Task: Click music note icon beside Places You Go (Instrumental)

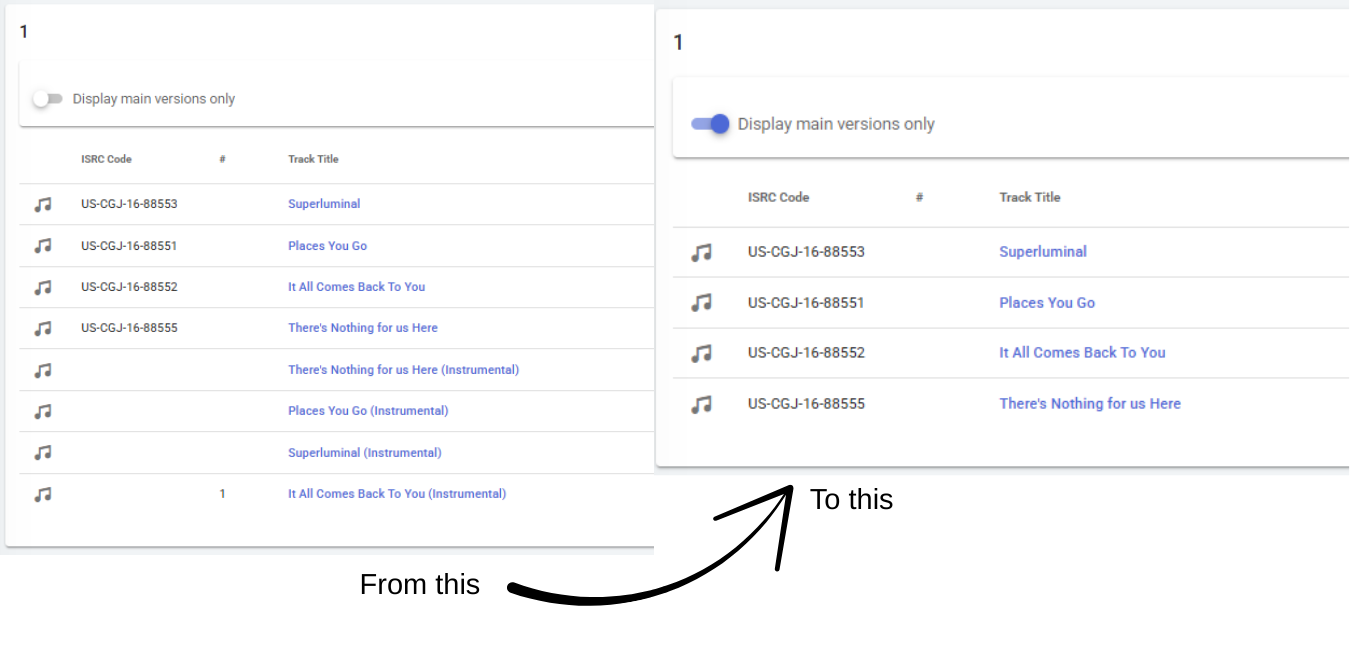Action: (x=42, y=411)
